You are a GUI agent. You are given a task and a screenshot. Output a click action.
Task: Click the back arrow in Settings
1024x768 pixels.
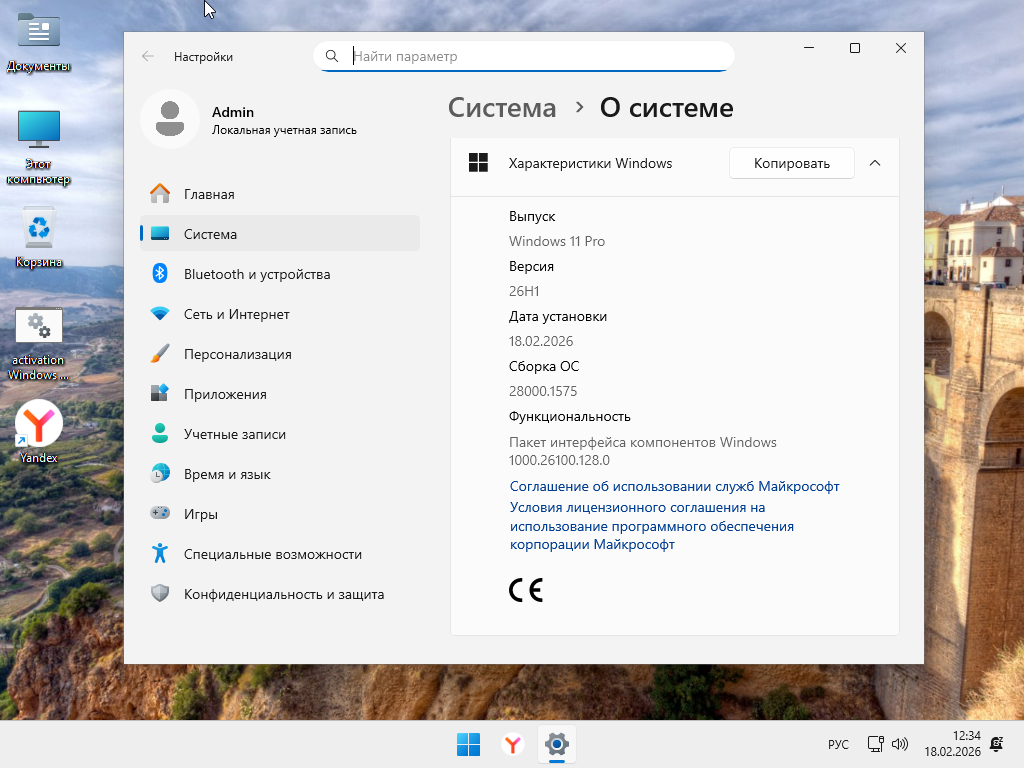point(148,57)
